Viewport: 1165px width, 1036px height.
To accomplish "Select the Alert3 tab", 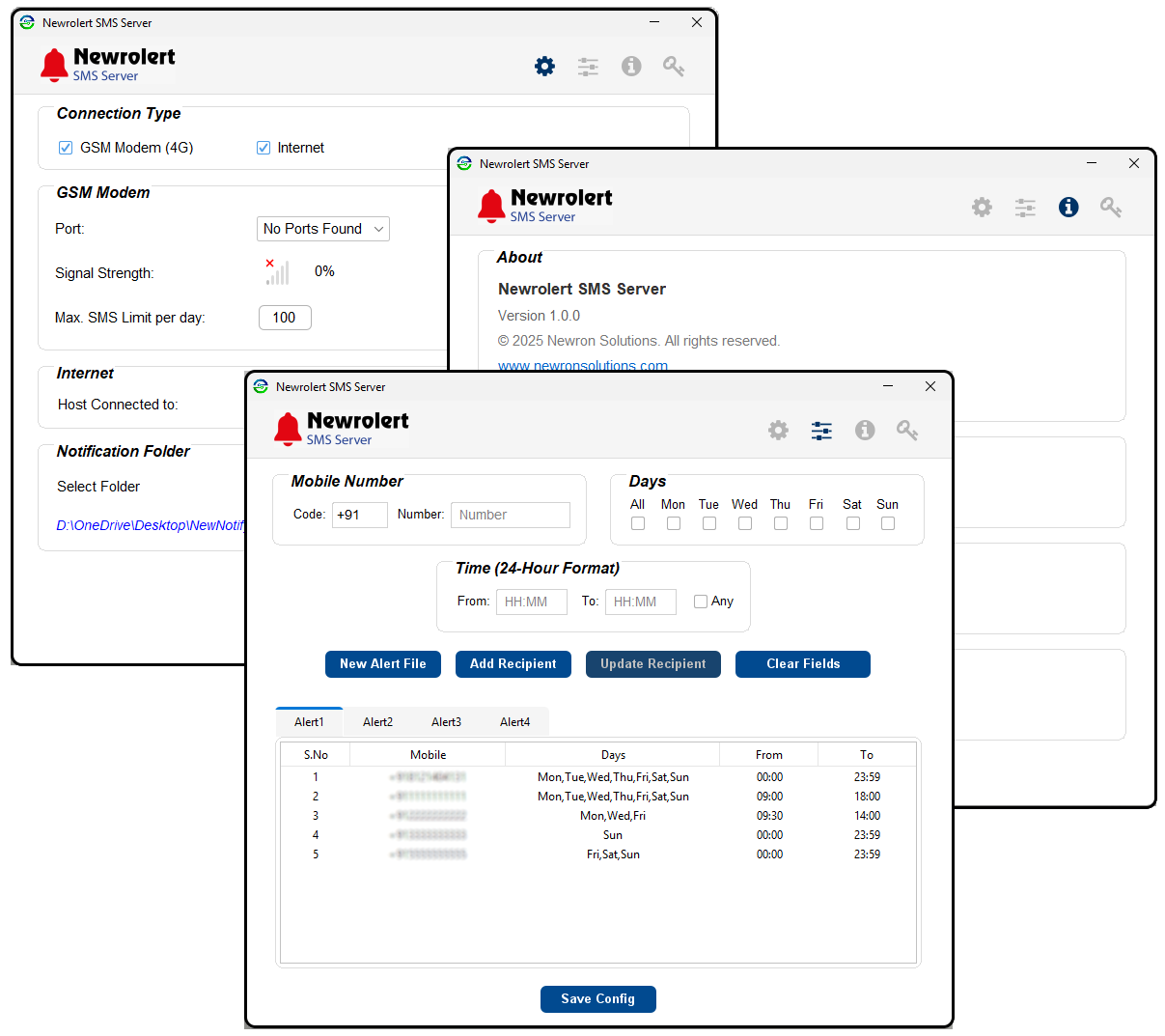I will pyautogui.click(x=446, y=722).
